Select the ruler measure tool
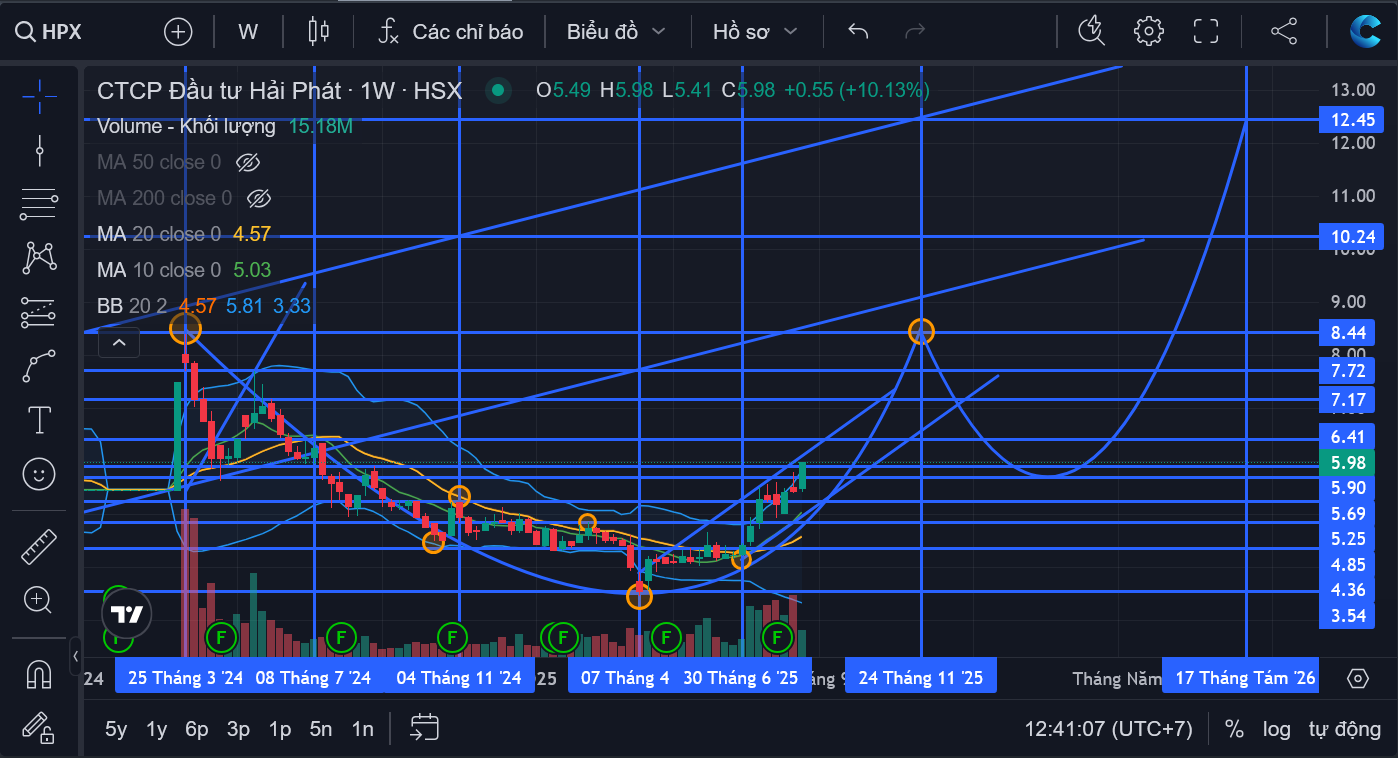Screen dimensions: 1398x758 coord(39,546)
